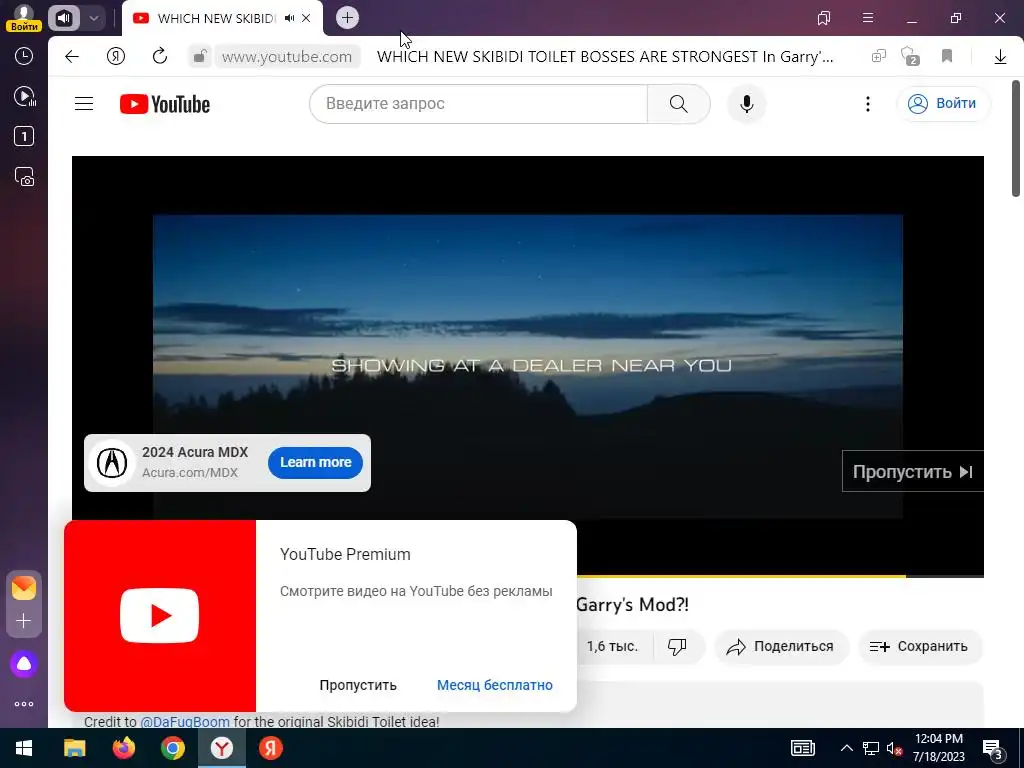This screenshot has height=768, width=1024.
Task: Open the protection shield icon with badge 2
Action: [910, 56]
